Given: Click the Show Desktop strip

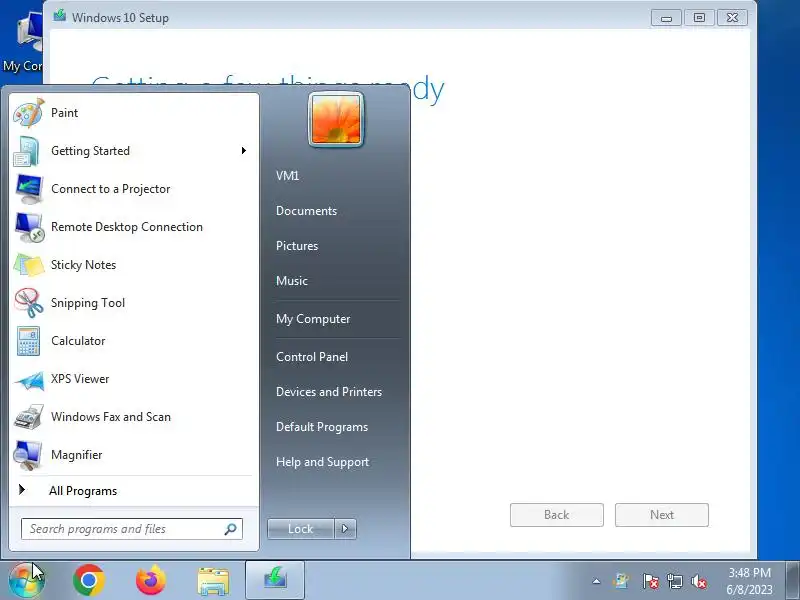Looking at the screenshot, I should (793, 581).
